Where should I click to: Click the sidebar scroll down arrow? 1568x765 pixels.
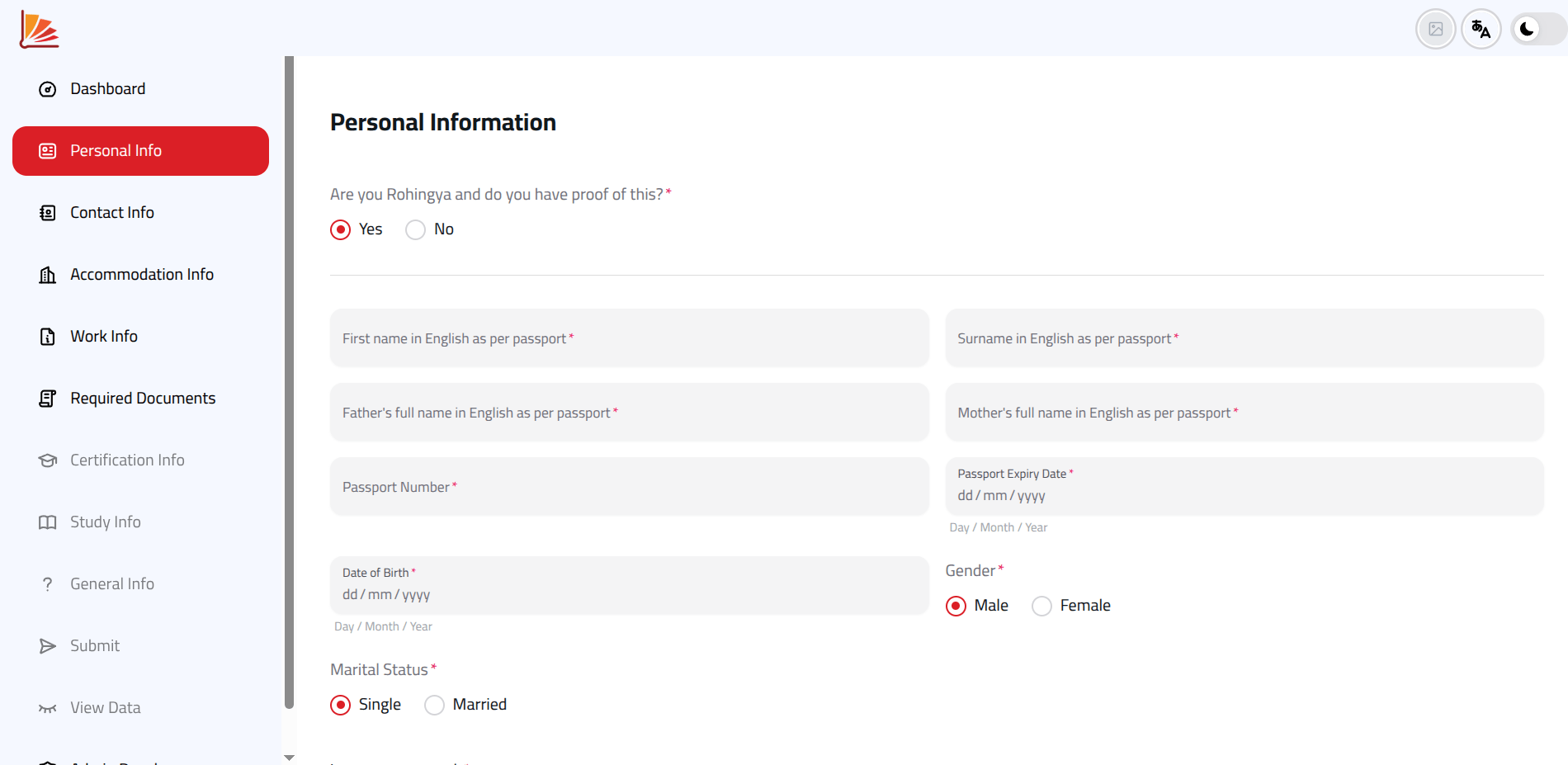[289, 758]
